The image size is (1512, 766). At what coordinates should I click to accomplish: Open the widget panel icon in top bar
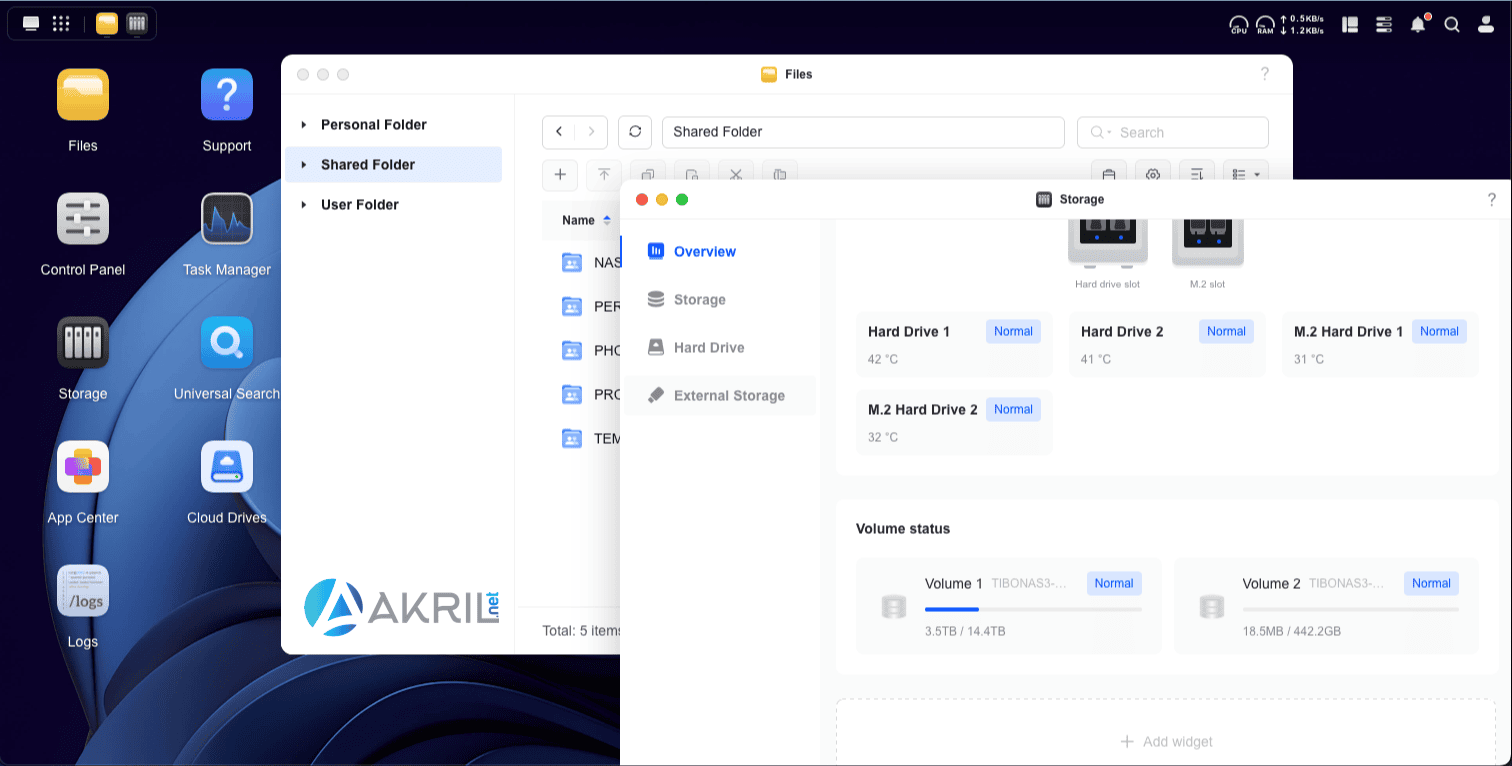click(1351, 24)
